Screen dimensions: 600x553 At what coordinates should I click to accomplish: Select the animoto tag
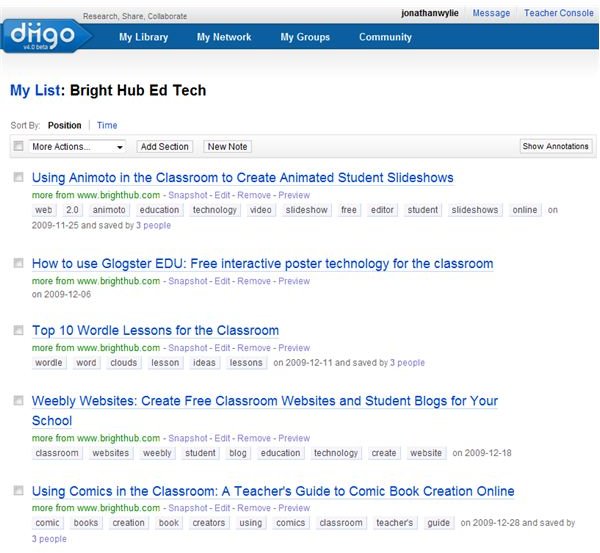click(x=109, y=210)
